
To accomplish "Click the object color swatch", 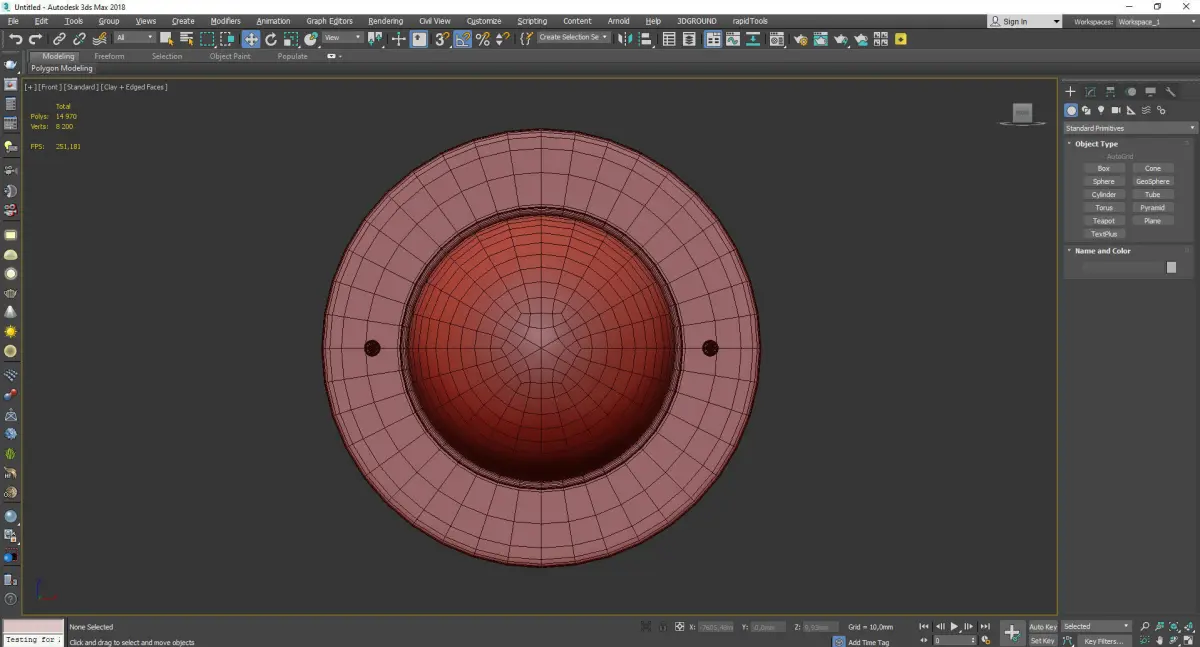I will pyautogui.click(x=1171, y=268).
